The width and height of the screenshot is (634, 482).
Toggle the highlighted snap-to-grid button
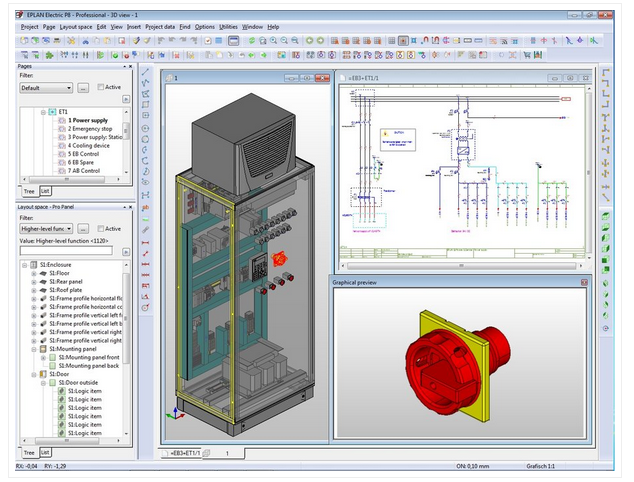pyautogui.click(x=403, y=40)
